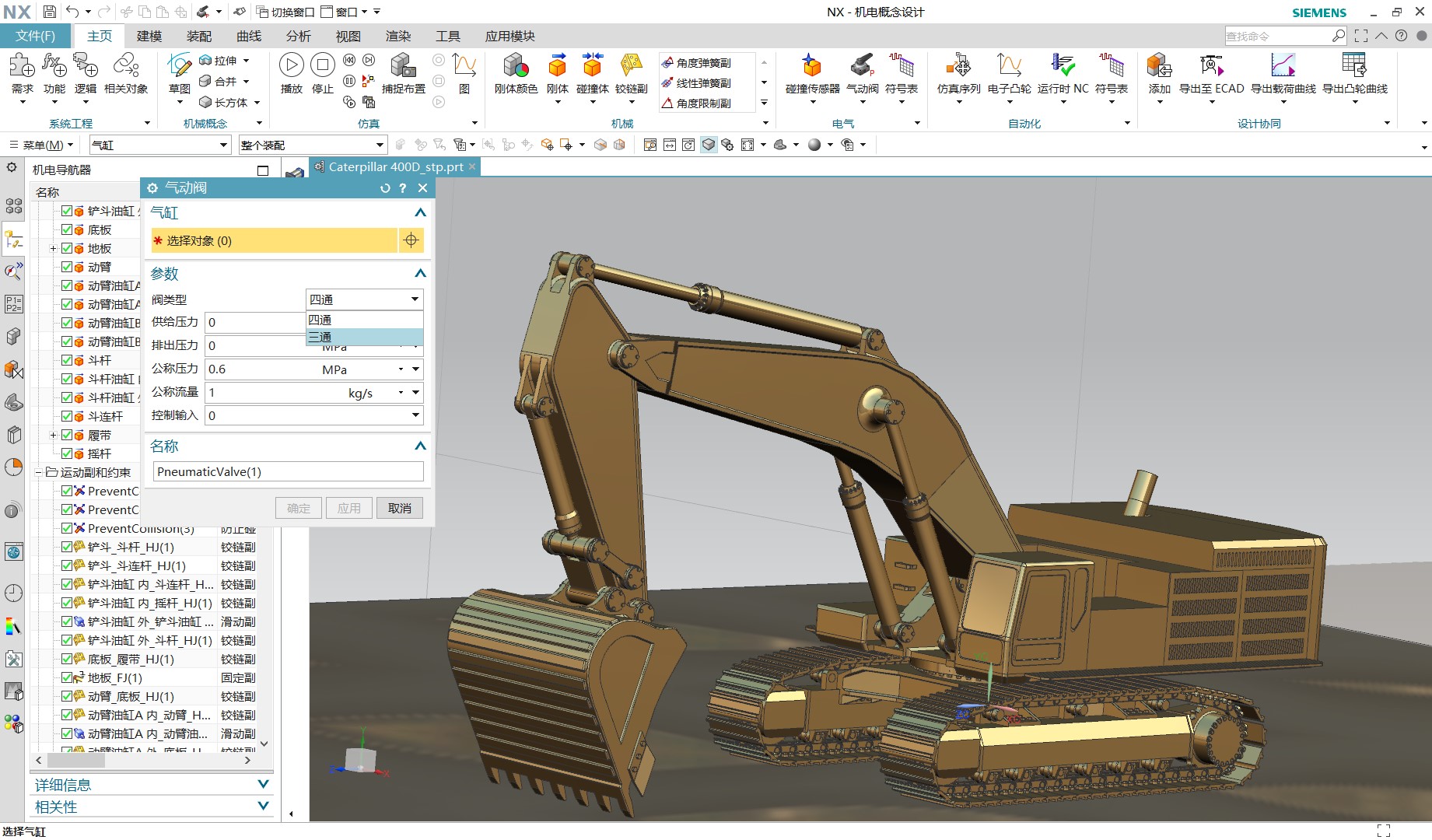Click the 取消 cancel button
This screenshot has height=840, width=1432.
point(400,508)
